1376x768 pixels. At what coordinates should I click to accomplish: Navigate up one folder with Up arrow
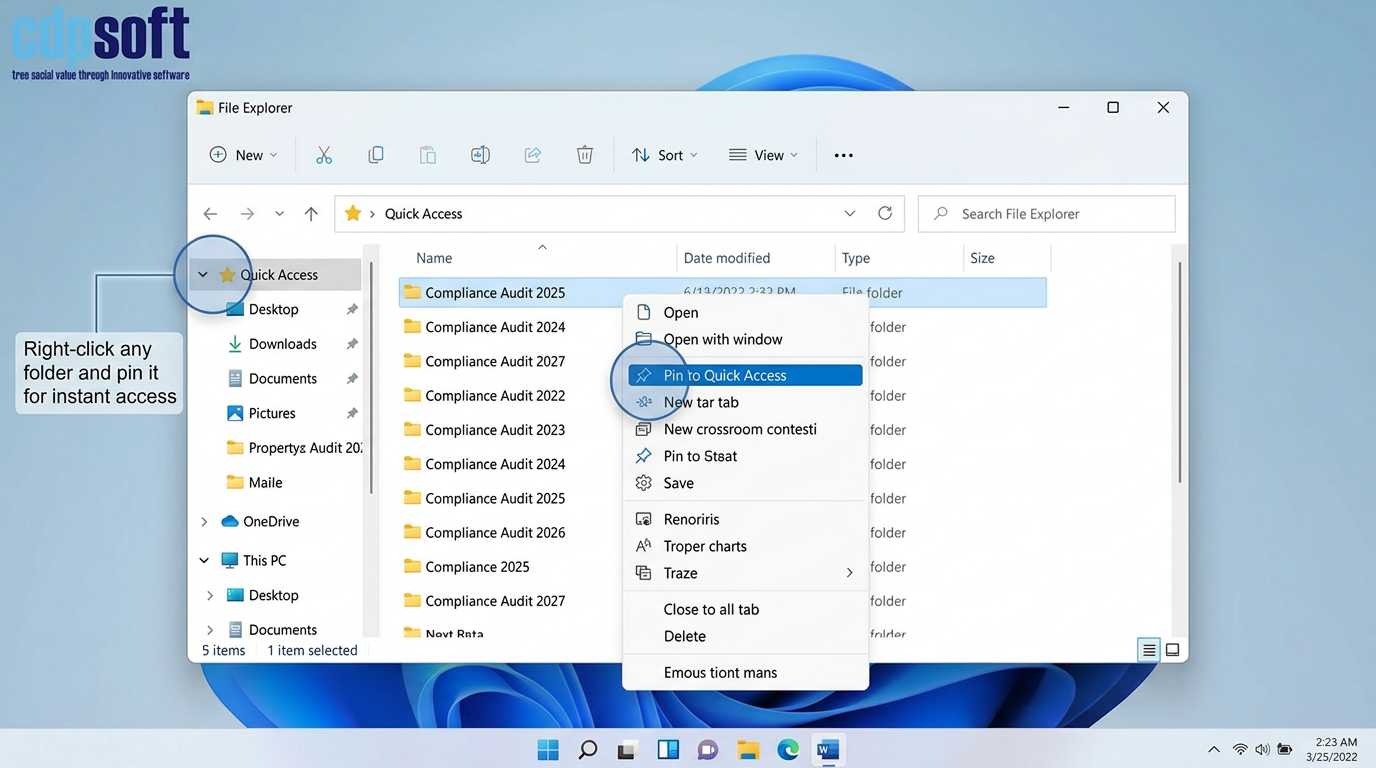tap(311, 214)
